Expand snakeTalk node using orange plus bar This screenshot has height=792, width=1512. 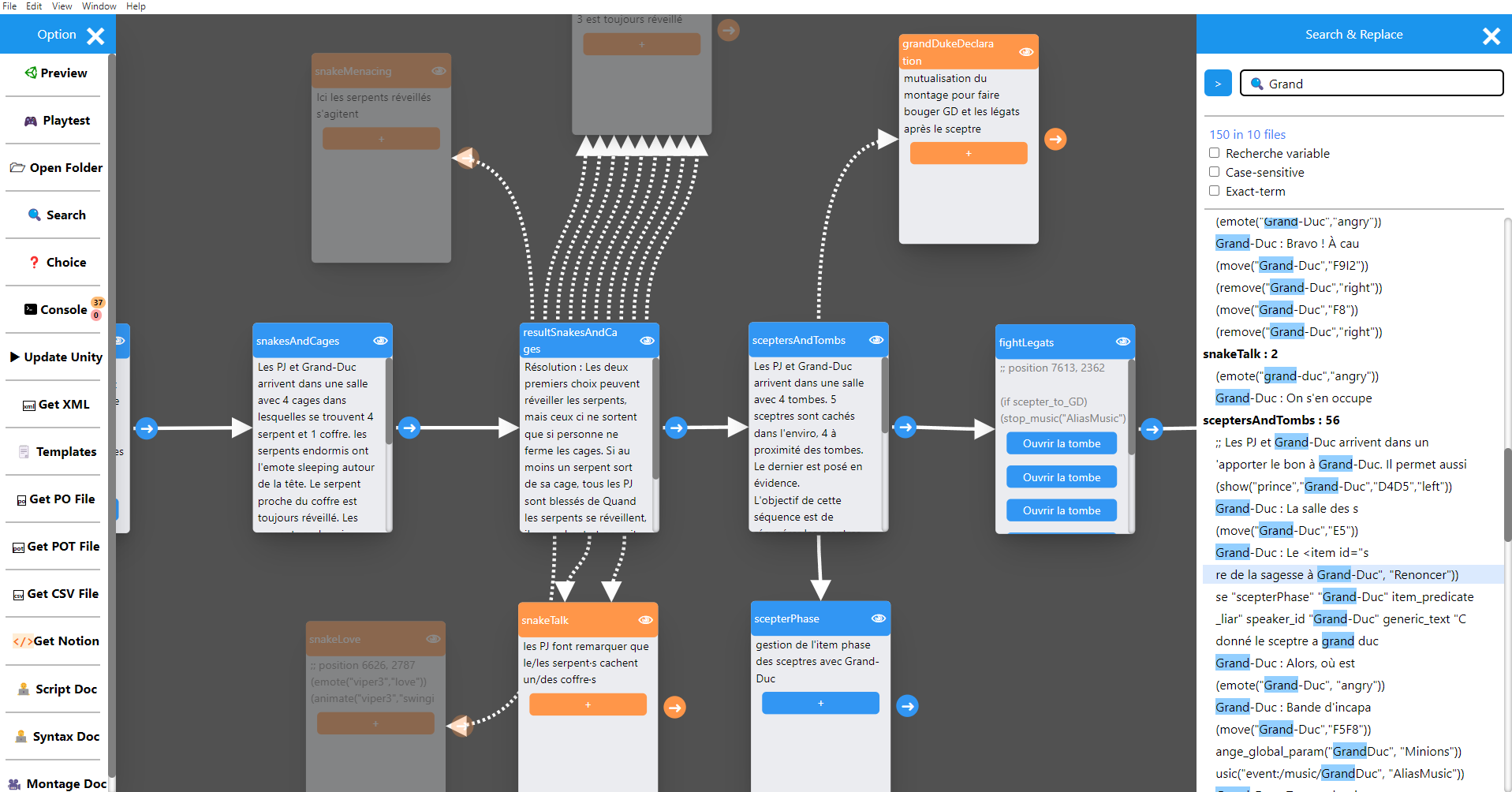pyautogui.click(x=588, y=704)
